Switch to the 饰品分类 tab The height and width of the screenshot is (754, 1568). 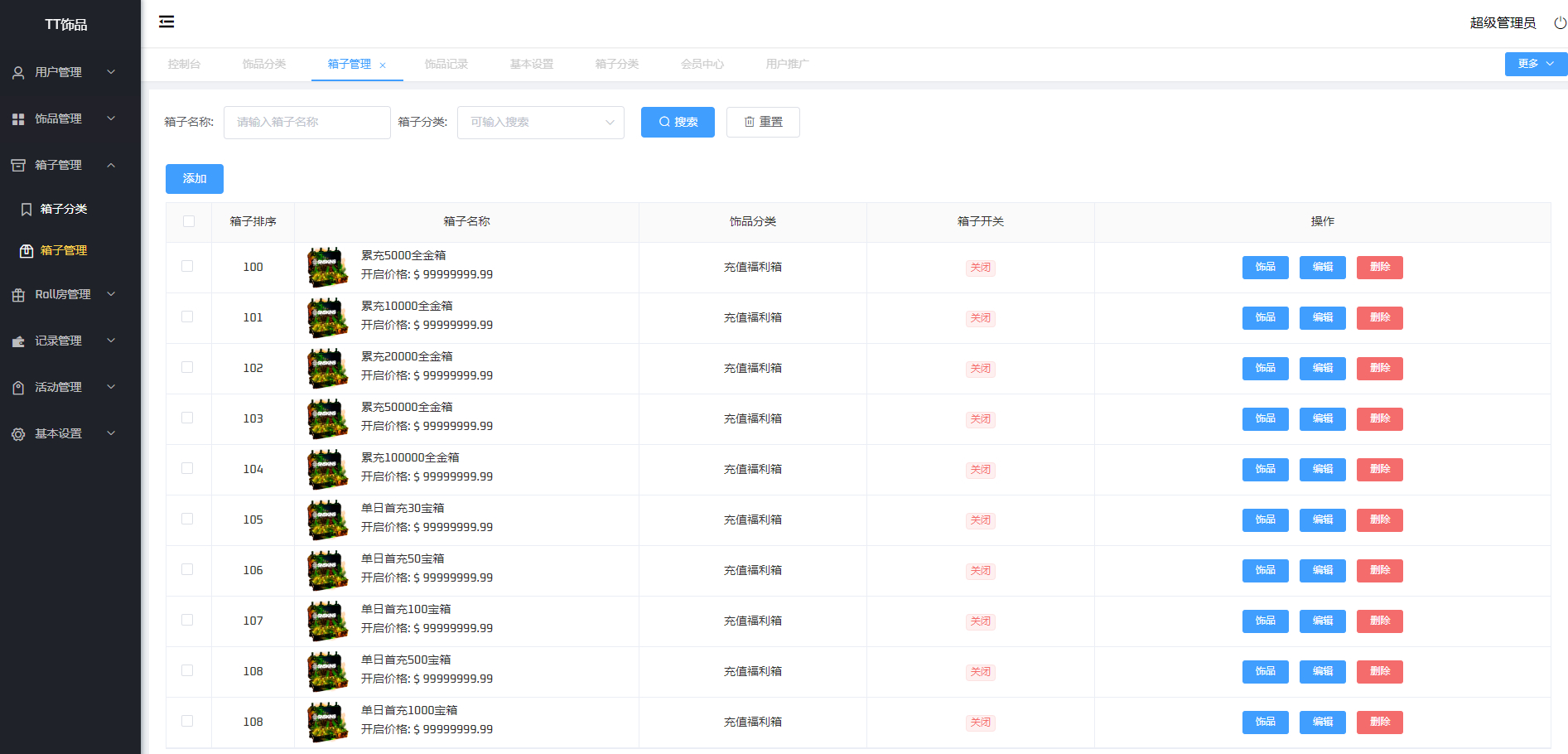click(263, 64)
